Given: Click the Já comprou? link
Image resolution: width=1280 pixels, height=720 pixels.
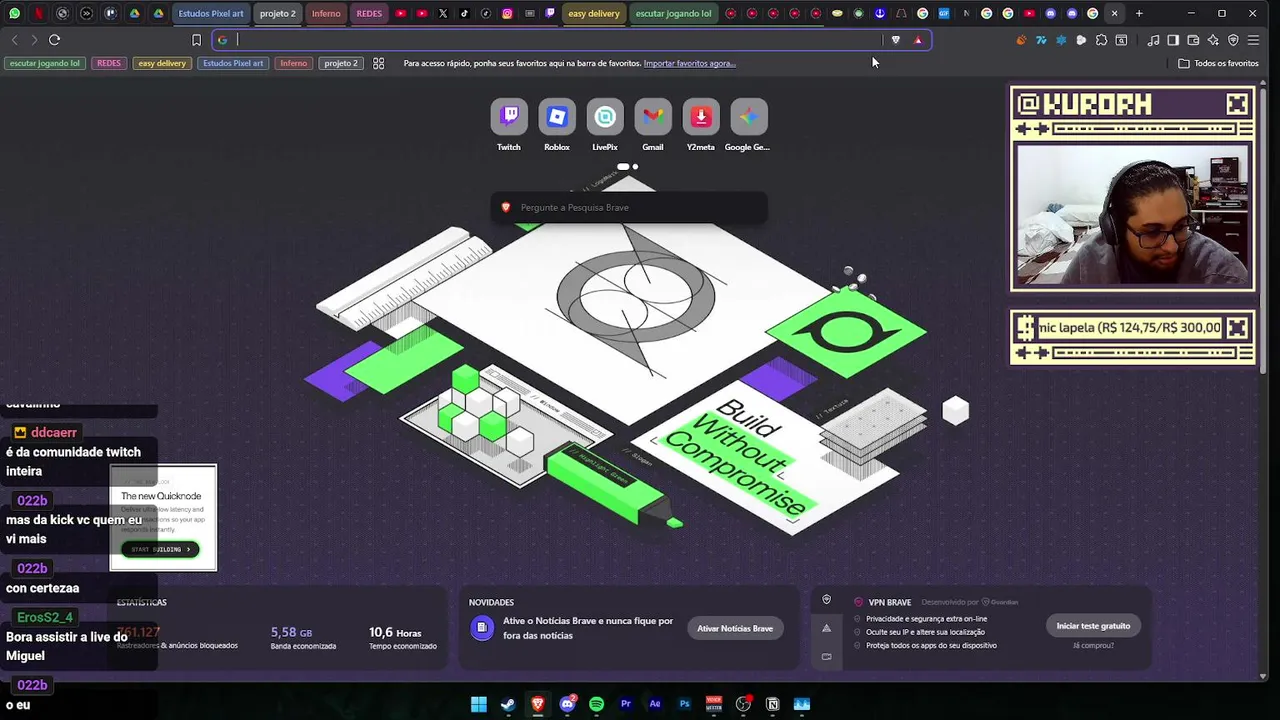Looking at the screenshot, I should pos(1093,646).
